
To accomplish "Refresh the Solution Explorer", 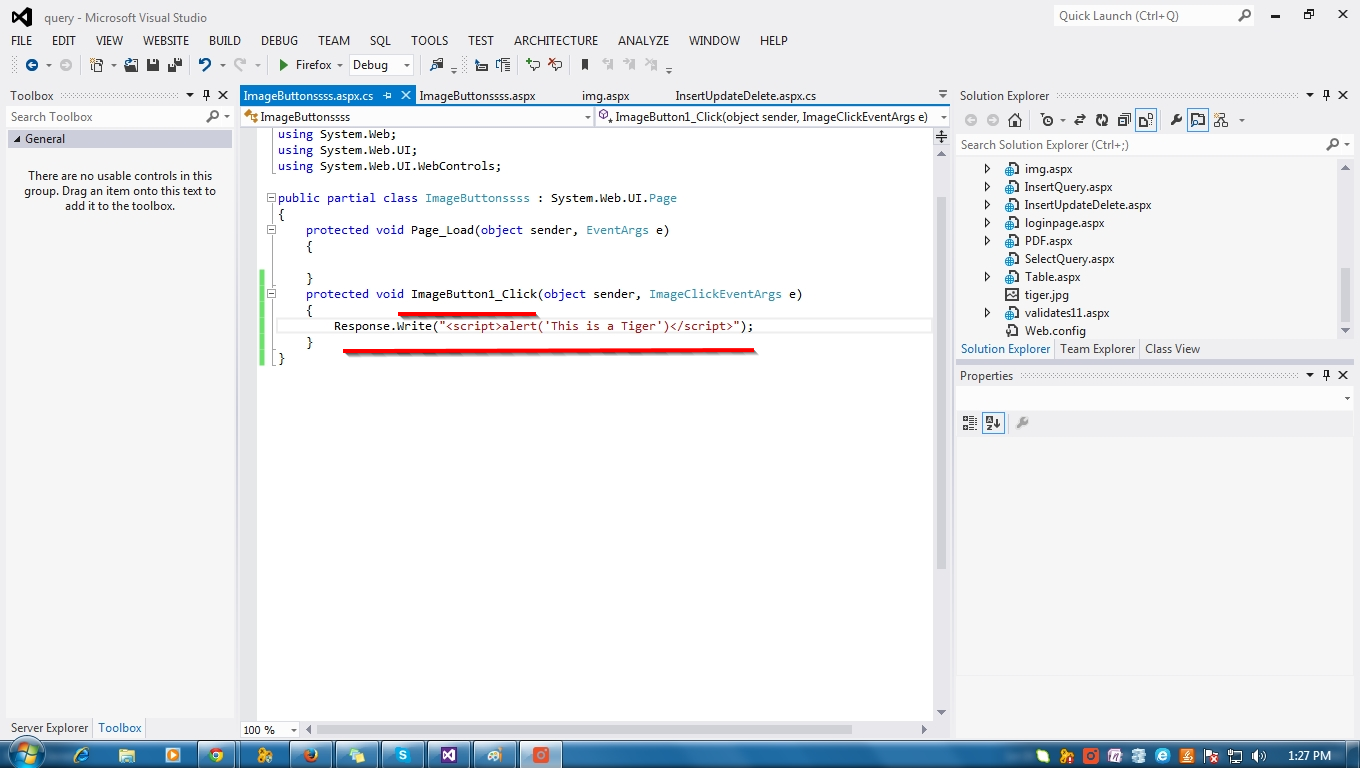I will (x=1101, y=120).
